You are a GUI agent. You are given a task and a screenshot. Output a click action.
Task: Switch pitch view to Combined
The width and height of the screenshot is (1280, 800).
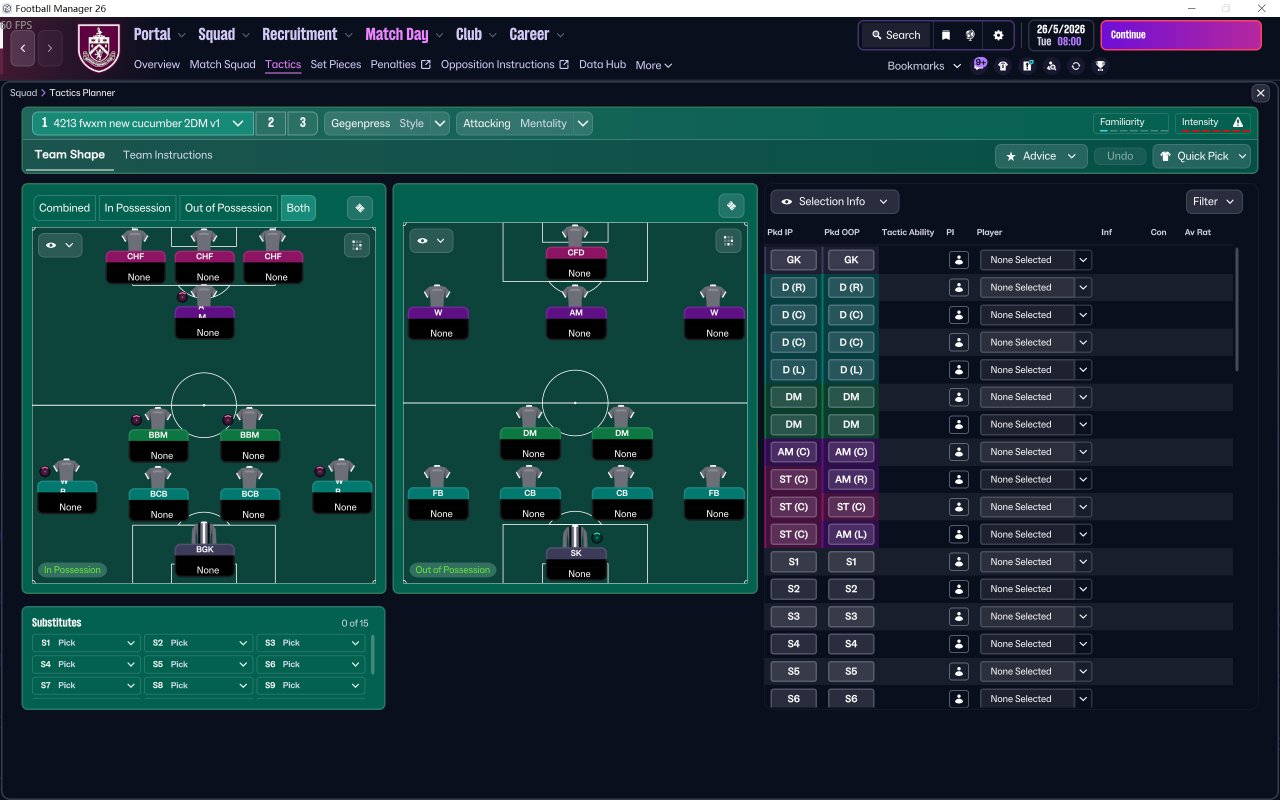[x=64, y=208]
